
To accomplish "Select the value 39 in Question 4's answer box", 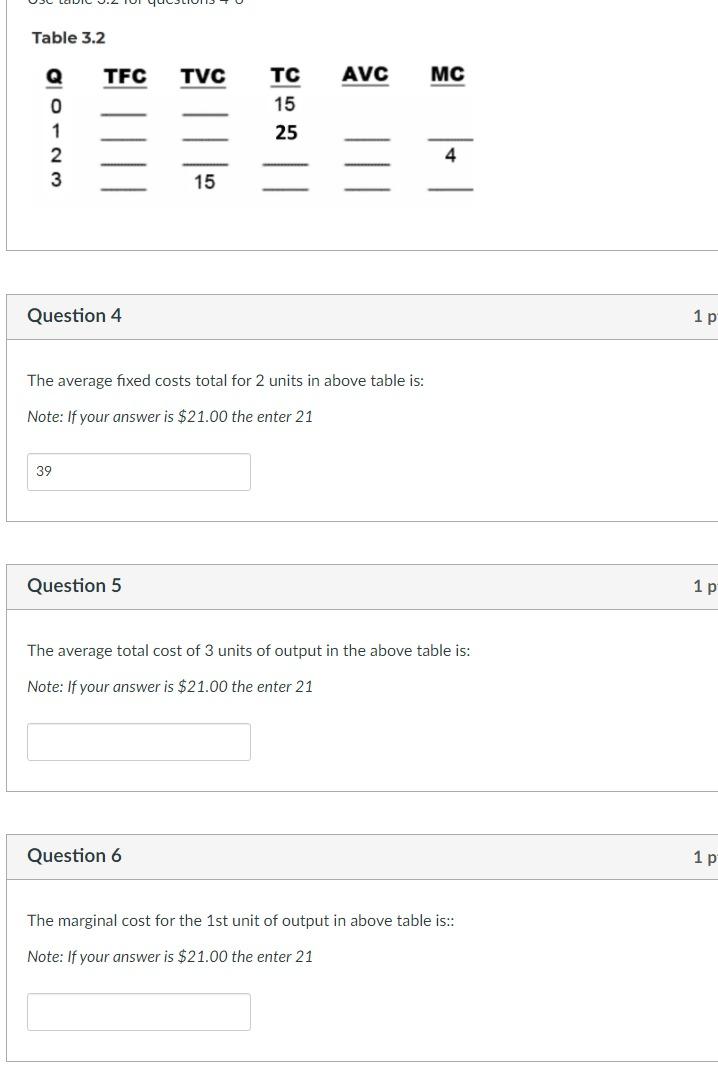I will click(x=42, y=471).
